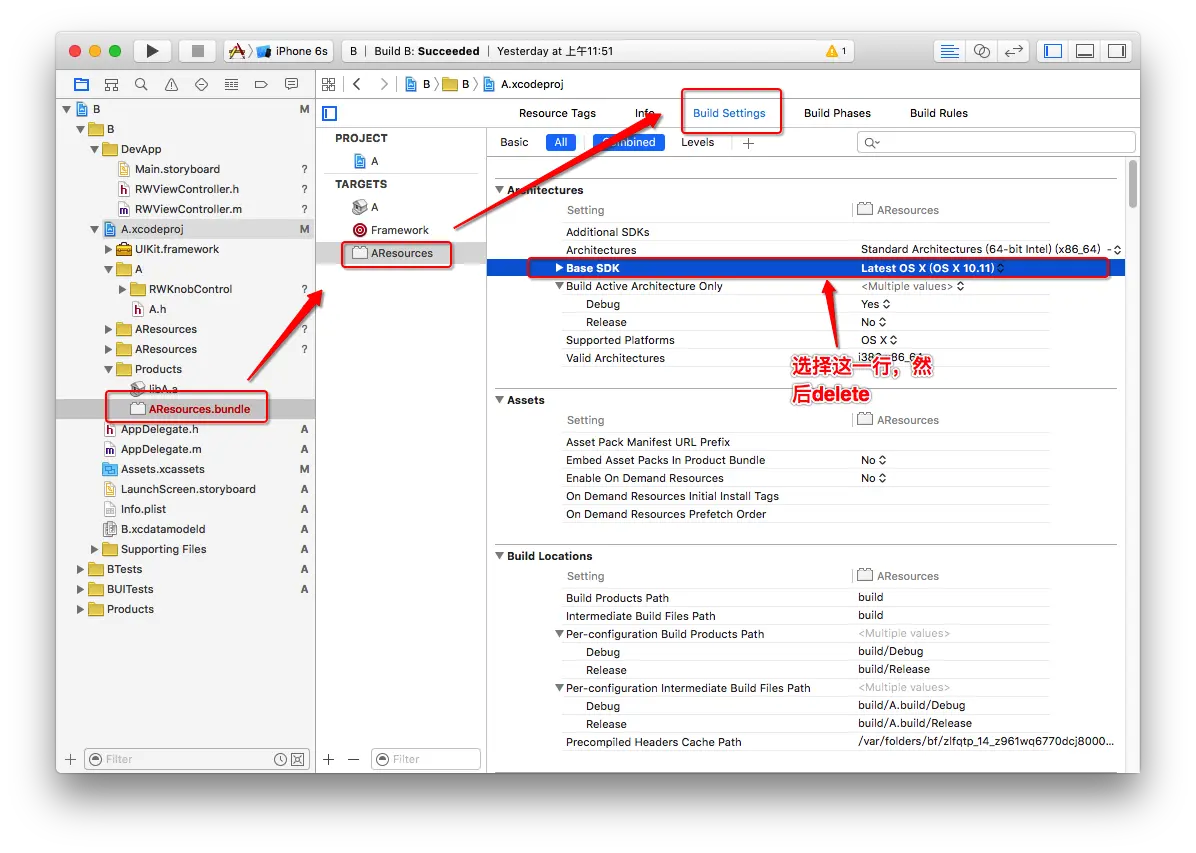
Task: Open the breakpoint navigator icon
Action: point(261,84)
